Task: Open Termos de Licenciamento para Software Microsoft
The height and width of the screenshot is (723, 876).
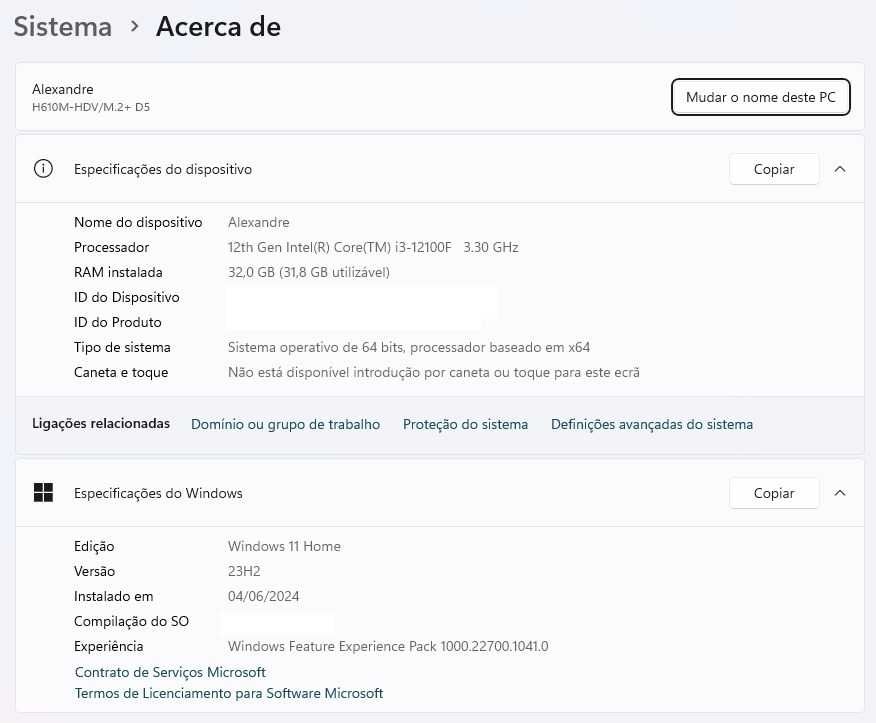Action: pyautogui.click(x=229, y=693)
